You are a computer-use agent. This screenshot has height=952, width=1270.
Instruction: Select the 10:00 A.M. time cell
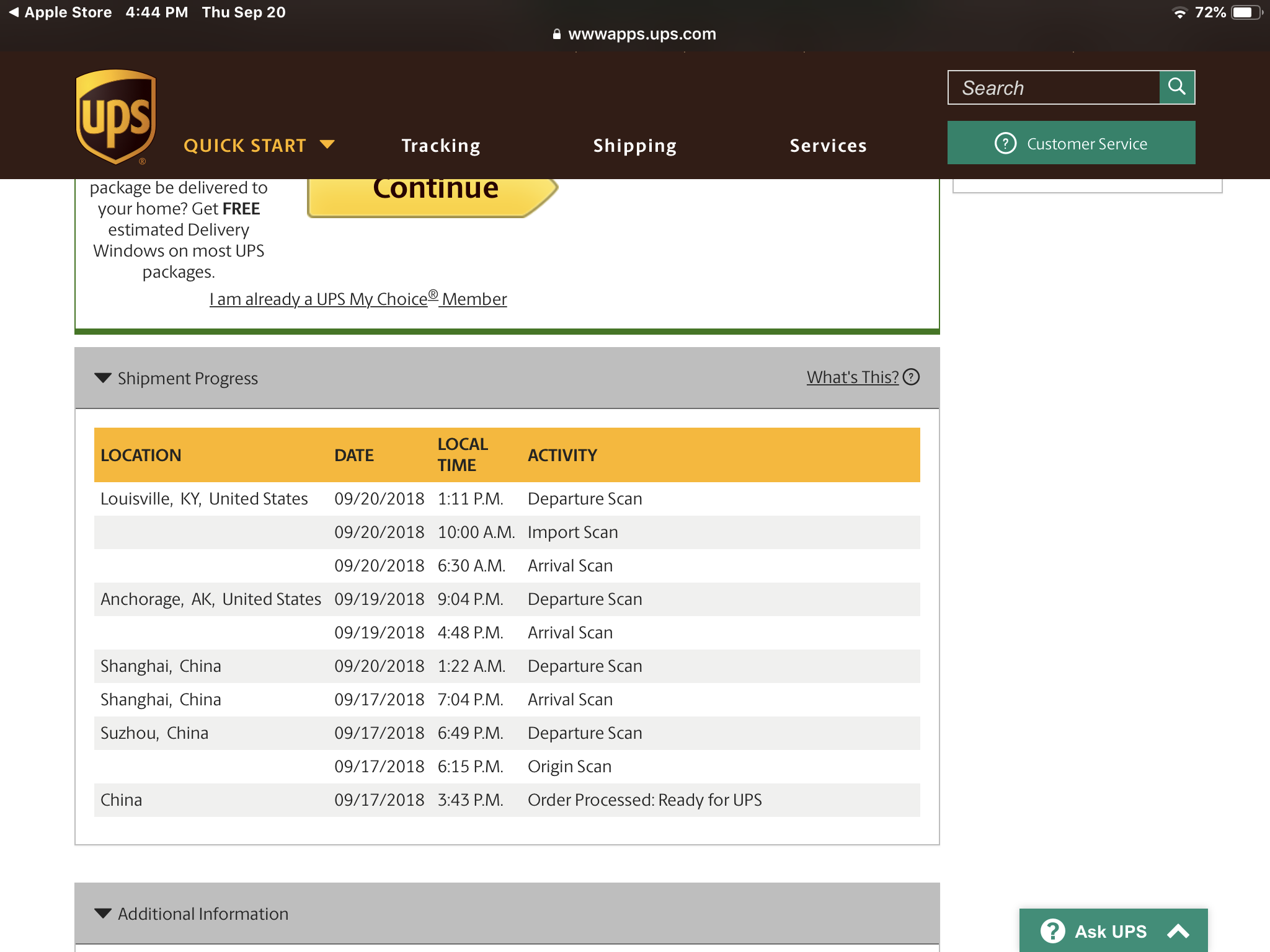476,532
